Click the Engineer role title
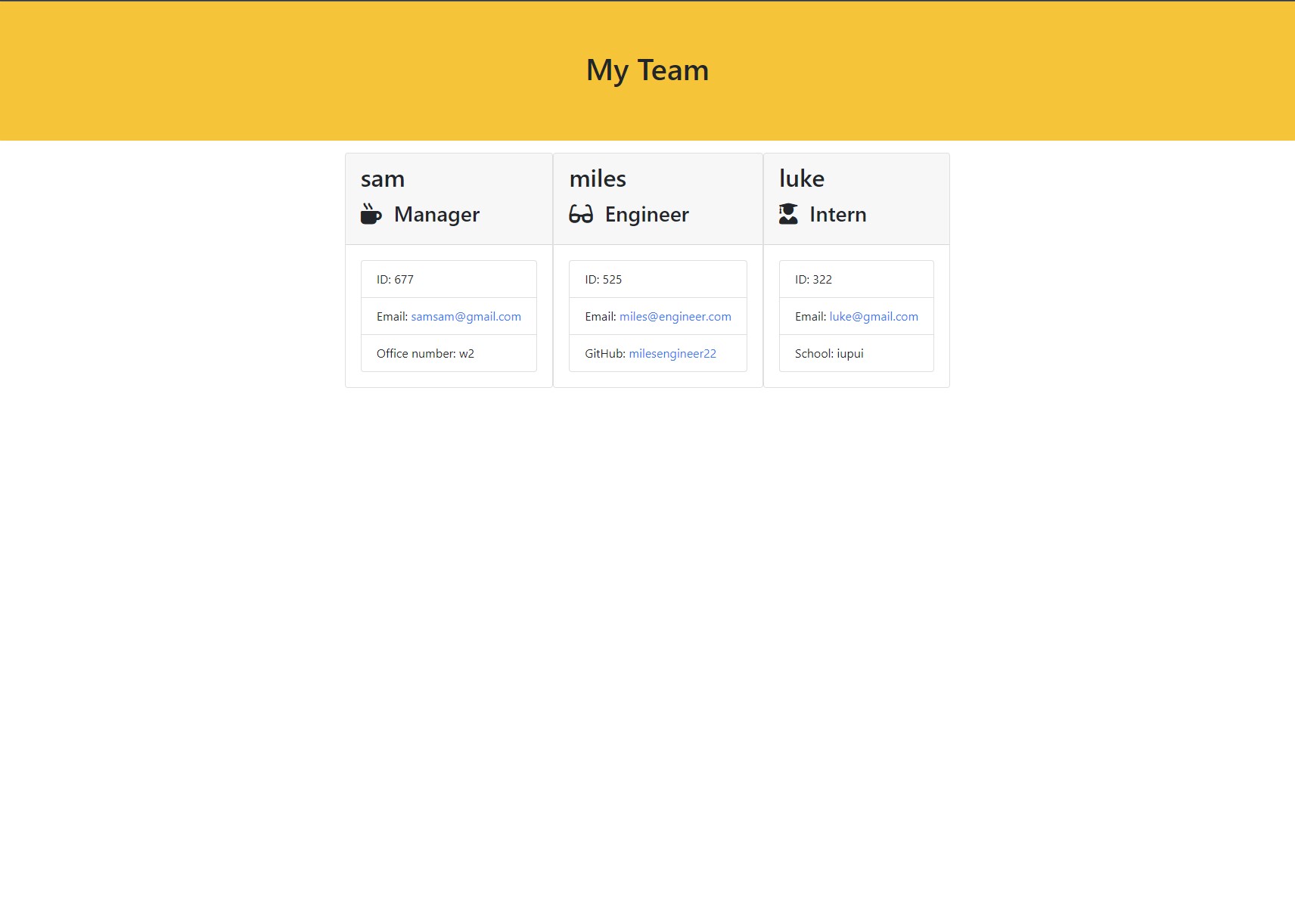 click(647, 215)
